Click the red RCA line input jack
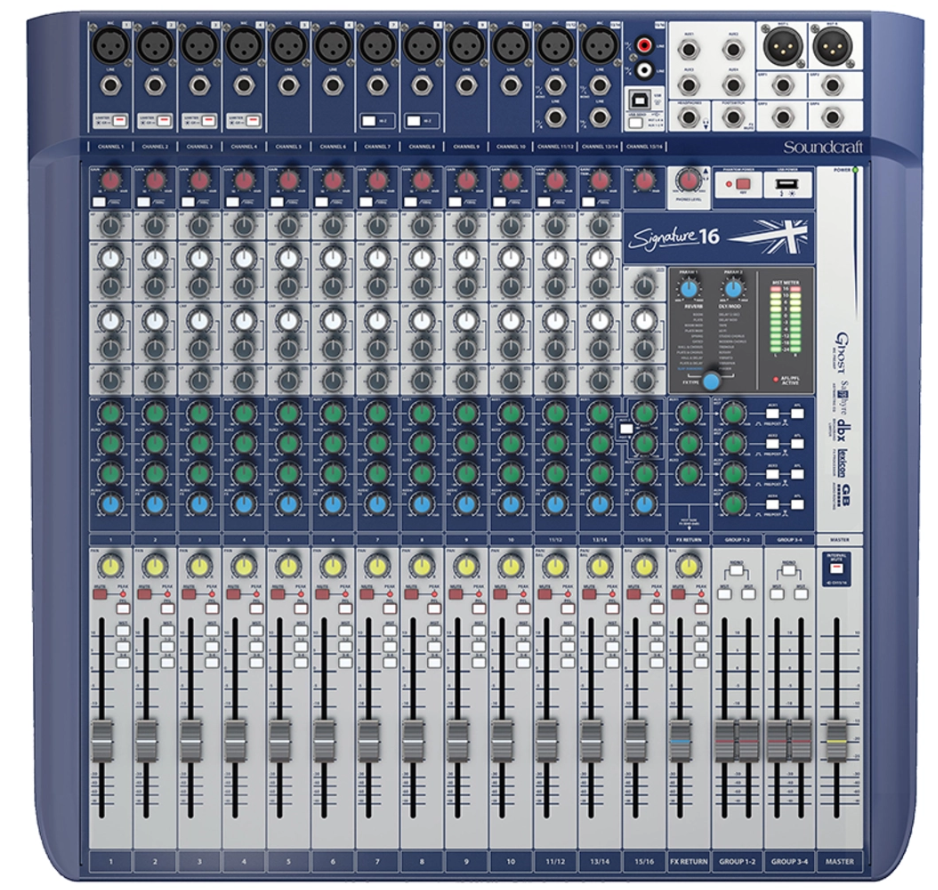 pyautogui.click(x=646, y=44)
